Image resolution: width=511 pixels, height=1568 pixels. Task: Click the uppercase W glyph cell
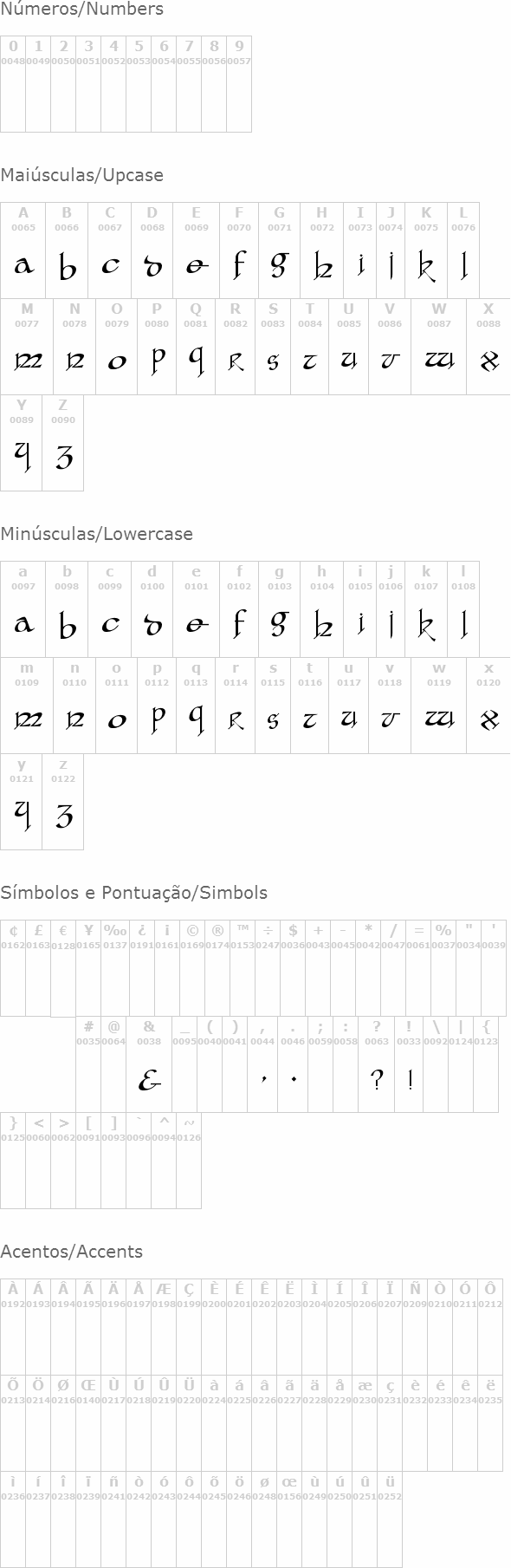[439, 347]
